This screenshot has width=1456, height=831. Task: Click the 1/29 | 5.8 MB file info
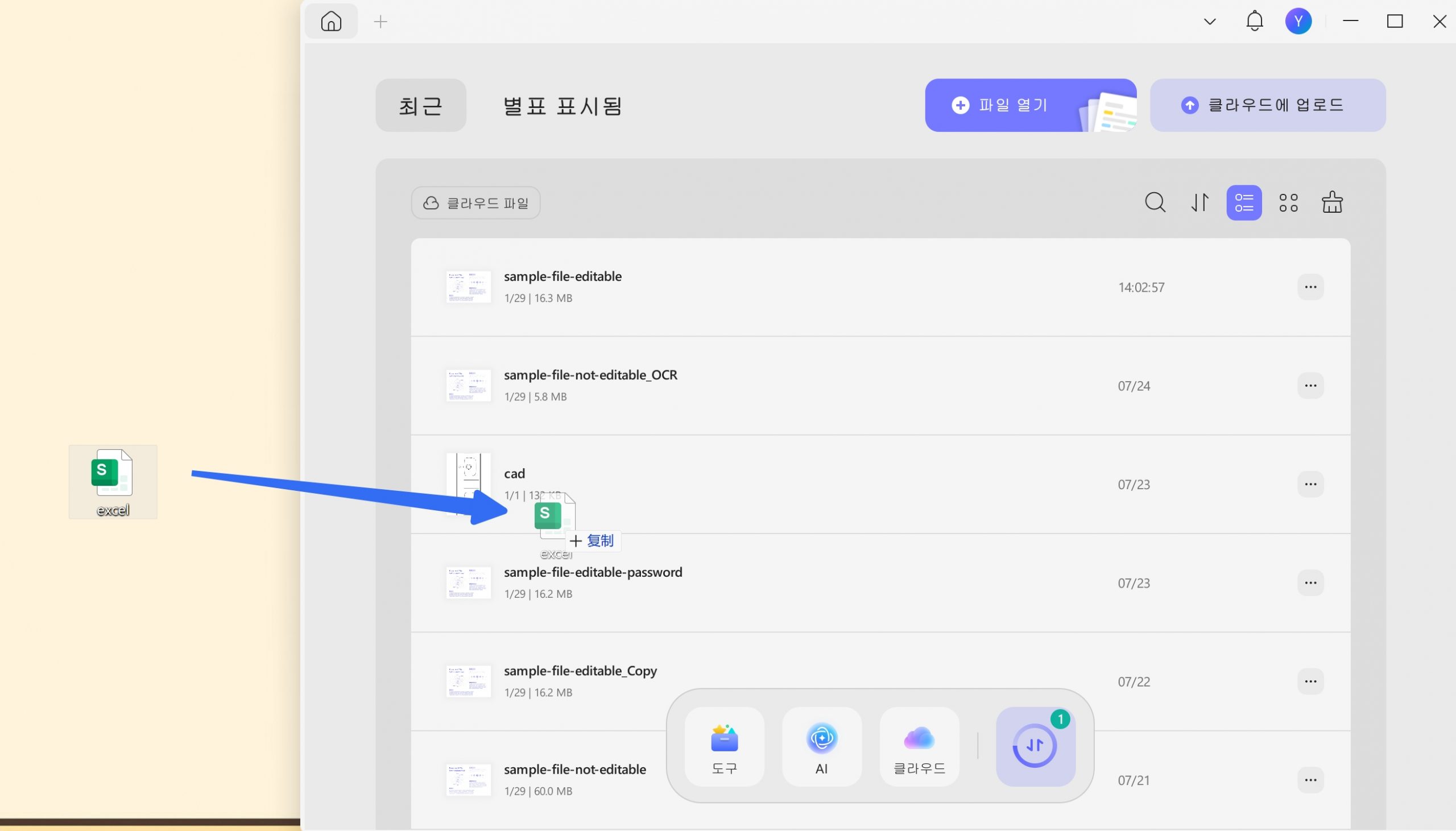535,397
